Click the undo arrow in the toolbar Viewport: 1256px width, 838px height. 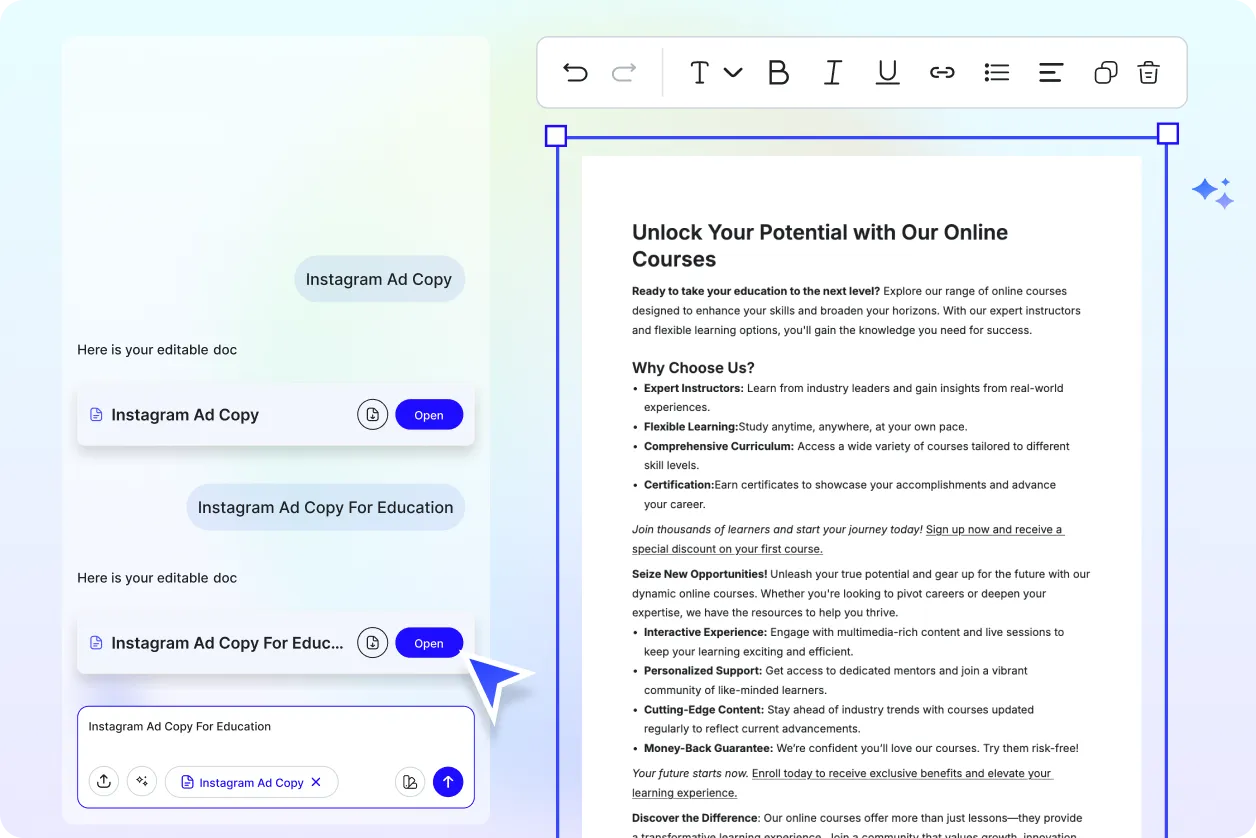[x=575, y=72]
